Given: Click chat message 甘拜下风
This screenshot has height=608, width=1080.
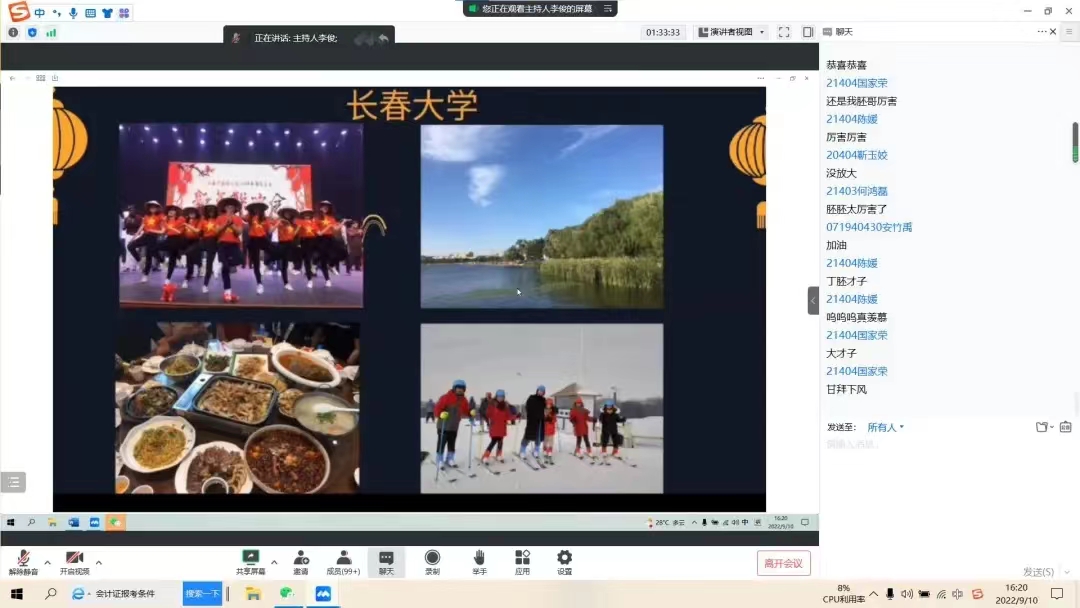Looking at the screenshot, I should (846, 389).
